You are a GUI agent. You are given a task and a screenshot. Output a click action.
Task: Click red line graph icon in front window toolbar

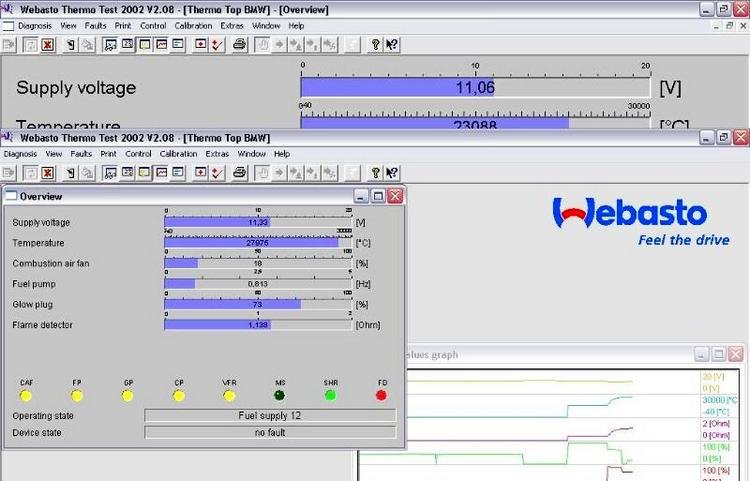tap(162, 173)
